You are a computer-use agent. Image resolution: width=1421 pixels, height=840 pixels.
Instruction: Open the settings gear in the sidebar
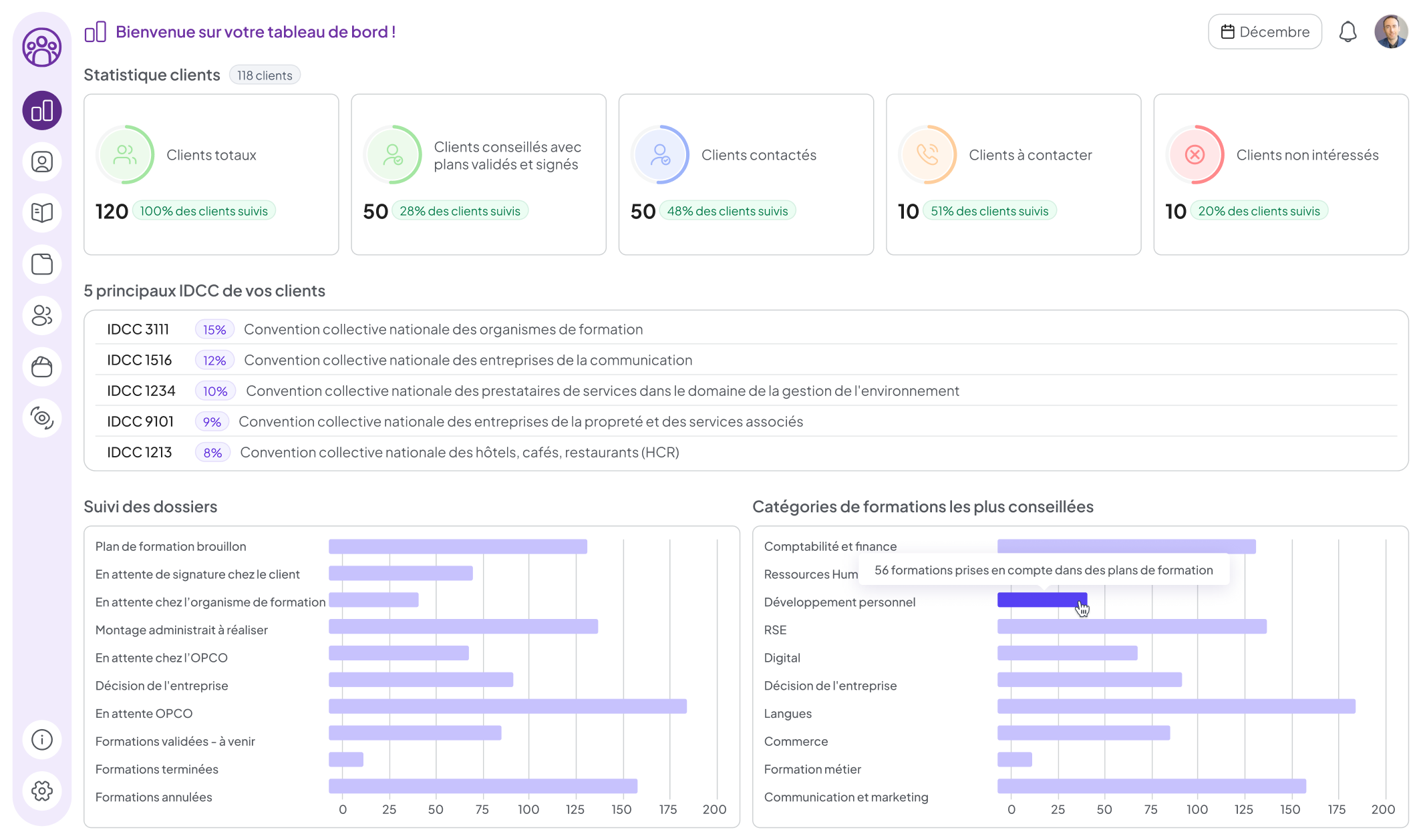coord(42,791)
